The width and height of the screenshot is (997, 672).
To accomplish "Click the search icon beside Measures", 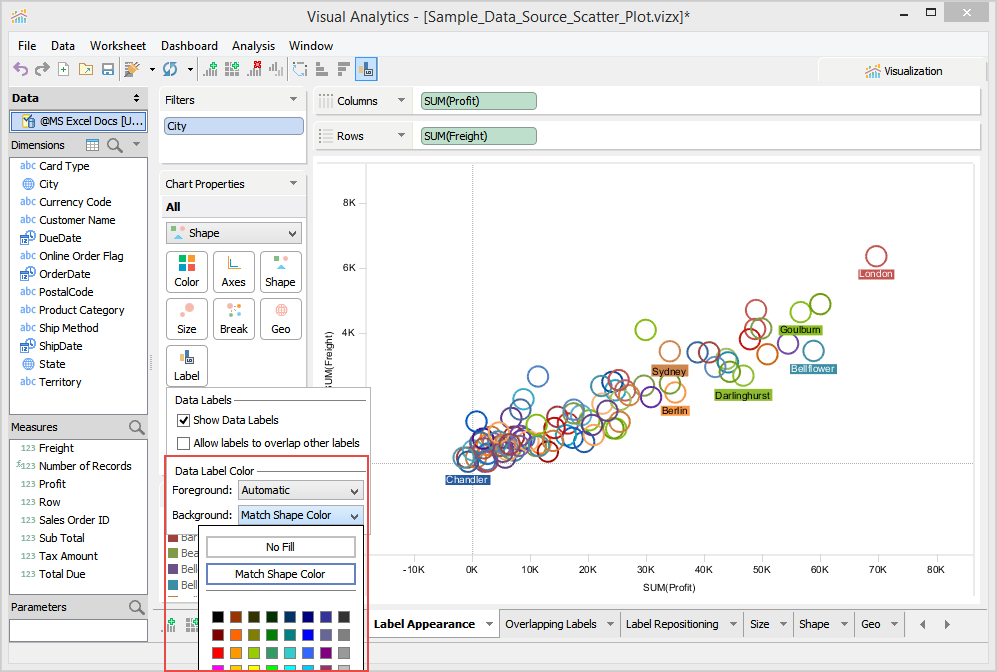I will tap(136, 428).
